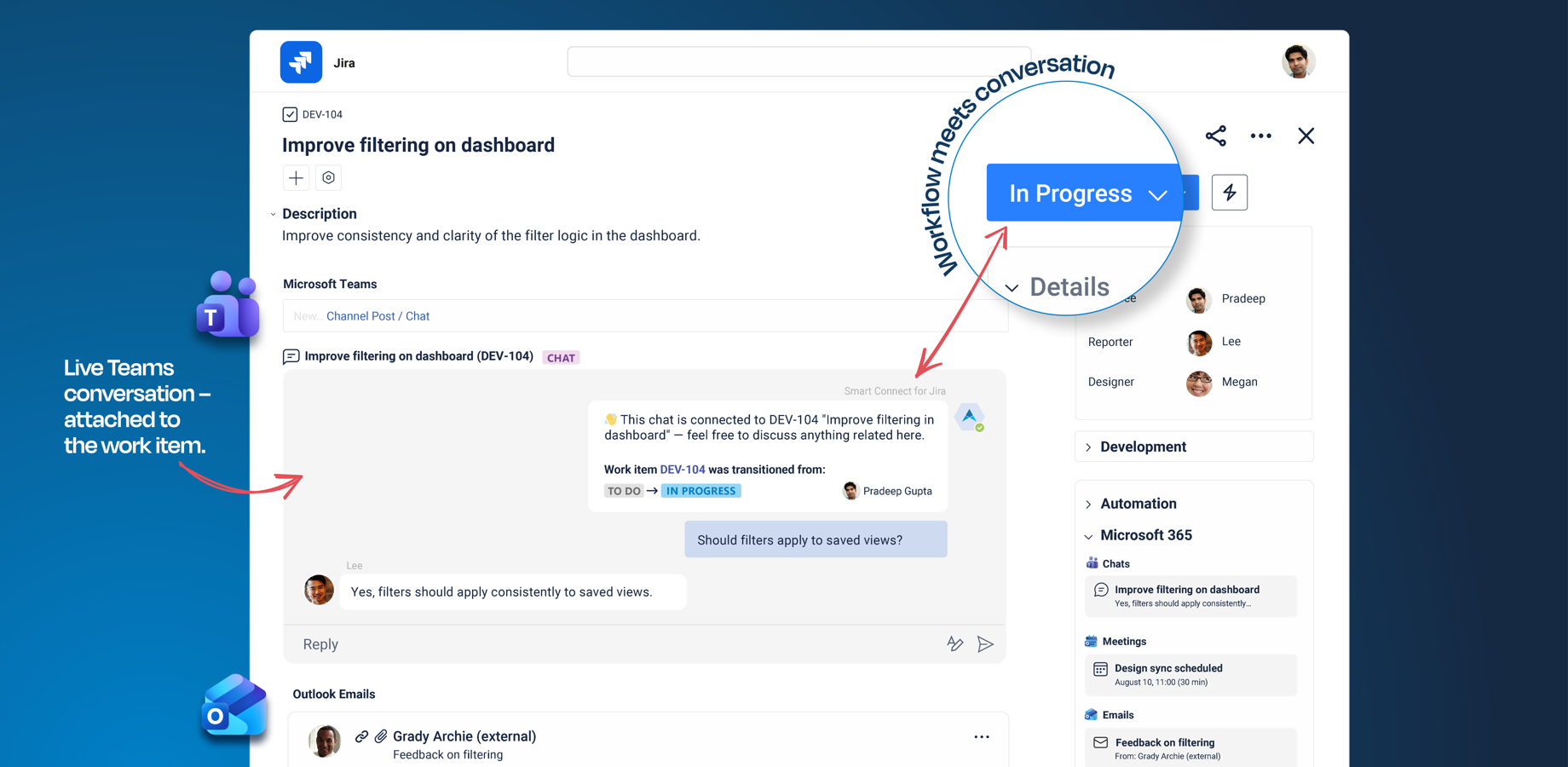Click the DEV-104 checkbox icon

290,113
